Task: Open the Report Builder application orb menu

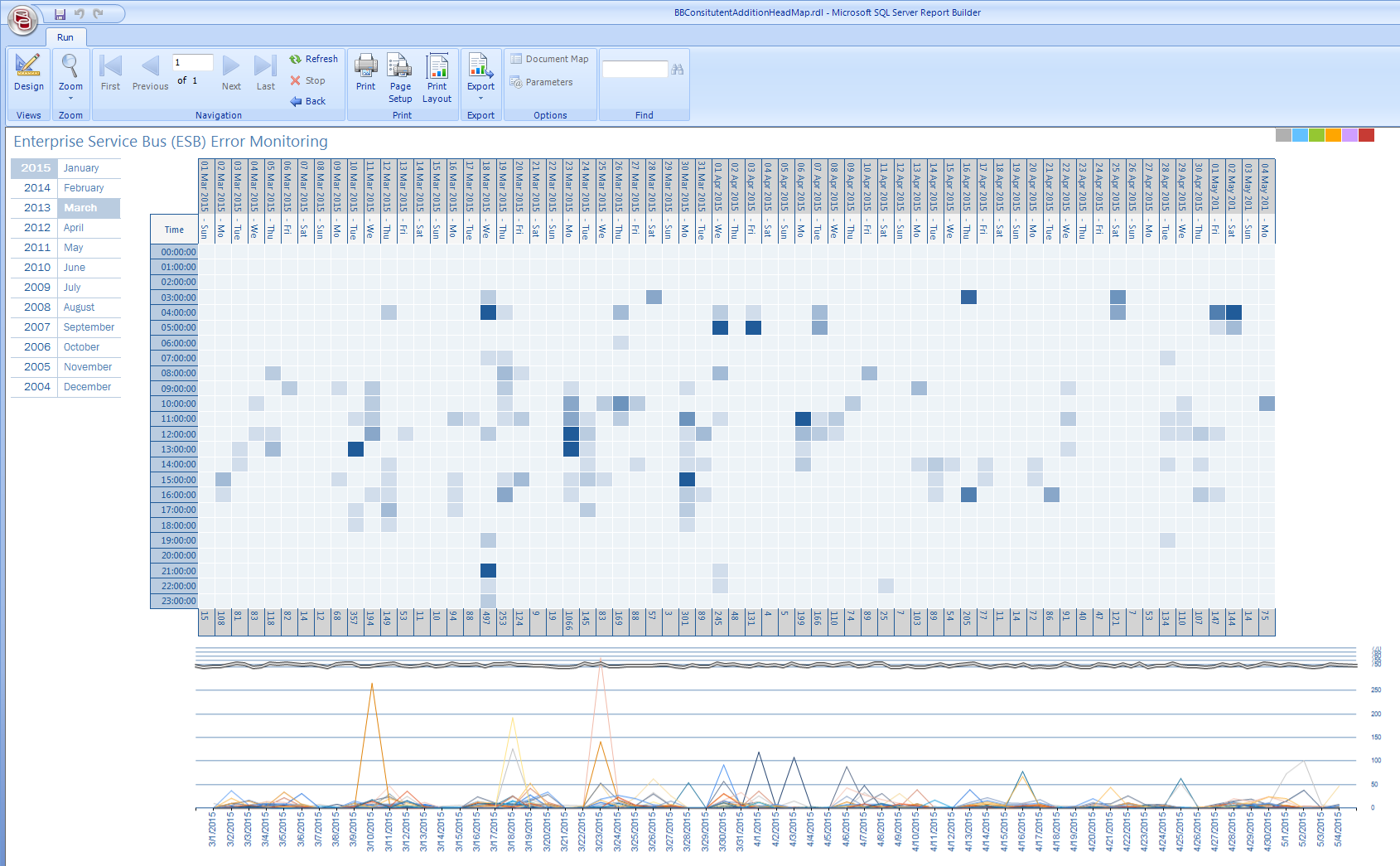Action: click(22, 20)
